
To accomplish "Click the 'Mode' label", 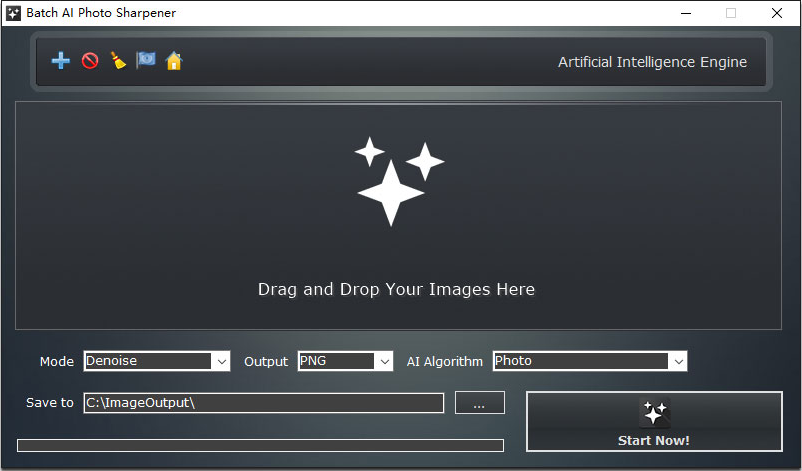I will [57, 362].
